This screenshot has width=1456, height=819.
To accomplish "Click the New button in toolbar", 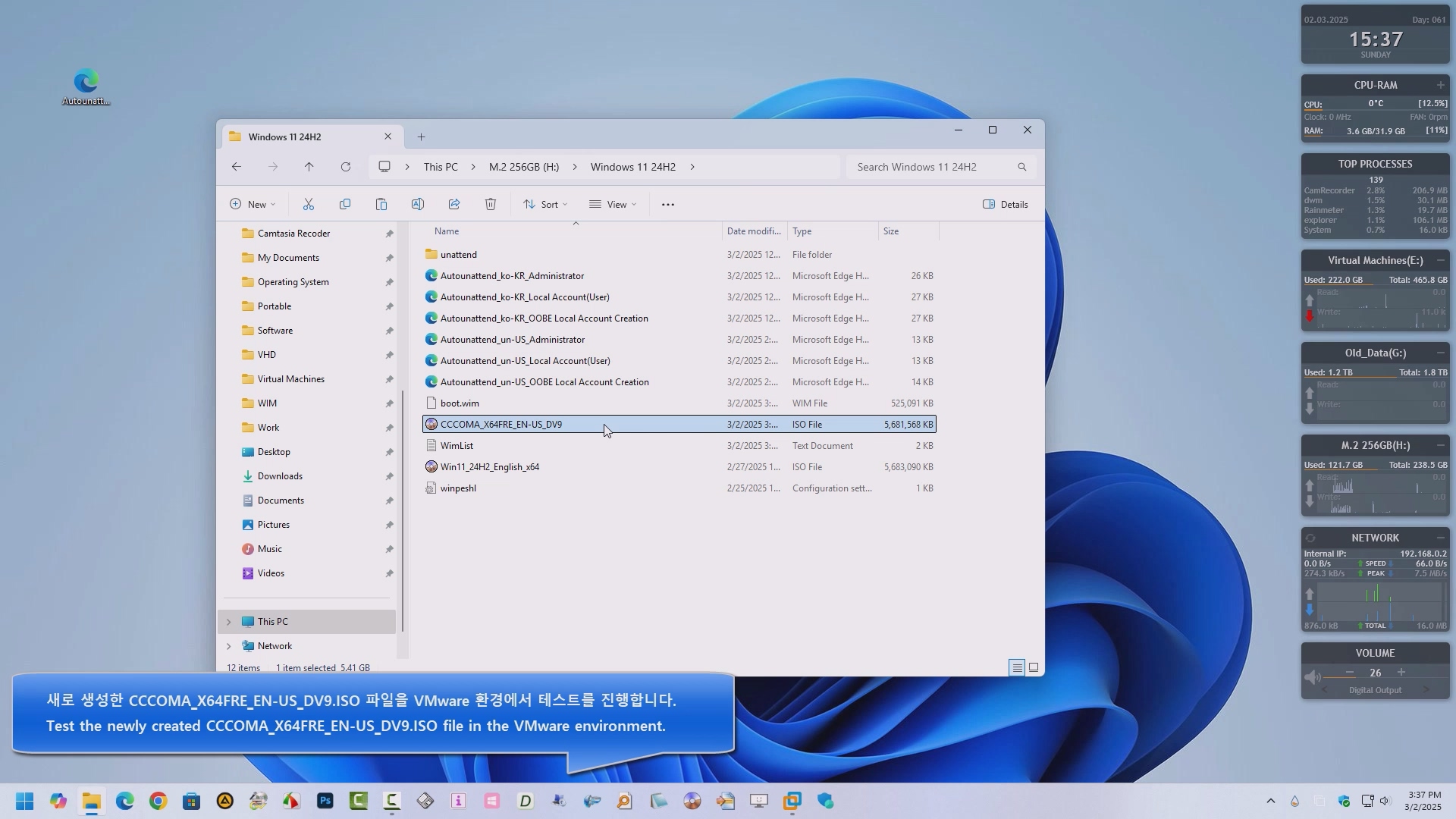I will coord(253,204).
